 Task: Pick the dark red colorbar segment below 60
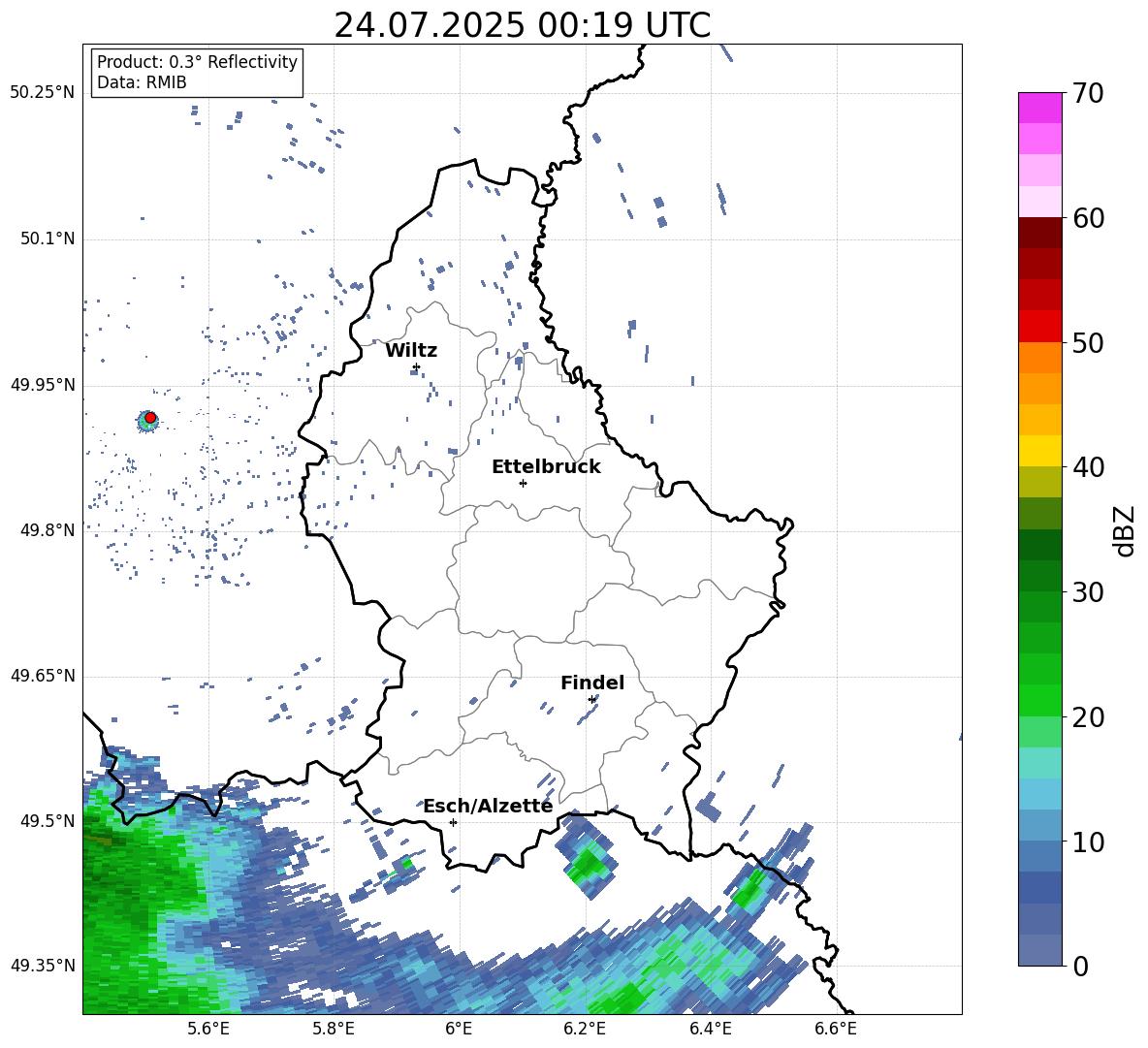[1039, 233]
